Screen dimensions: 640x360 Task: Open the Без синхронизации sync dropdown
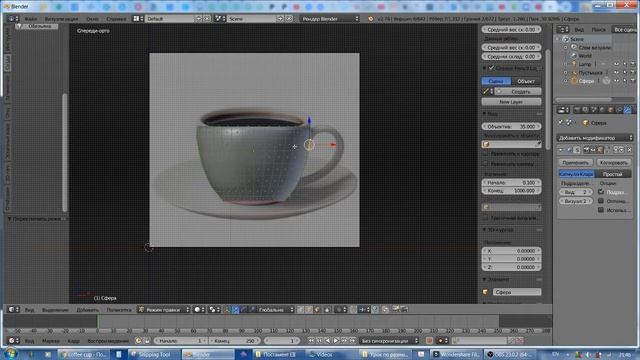click(x=388, y=340)
